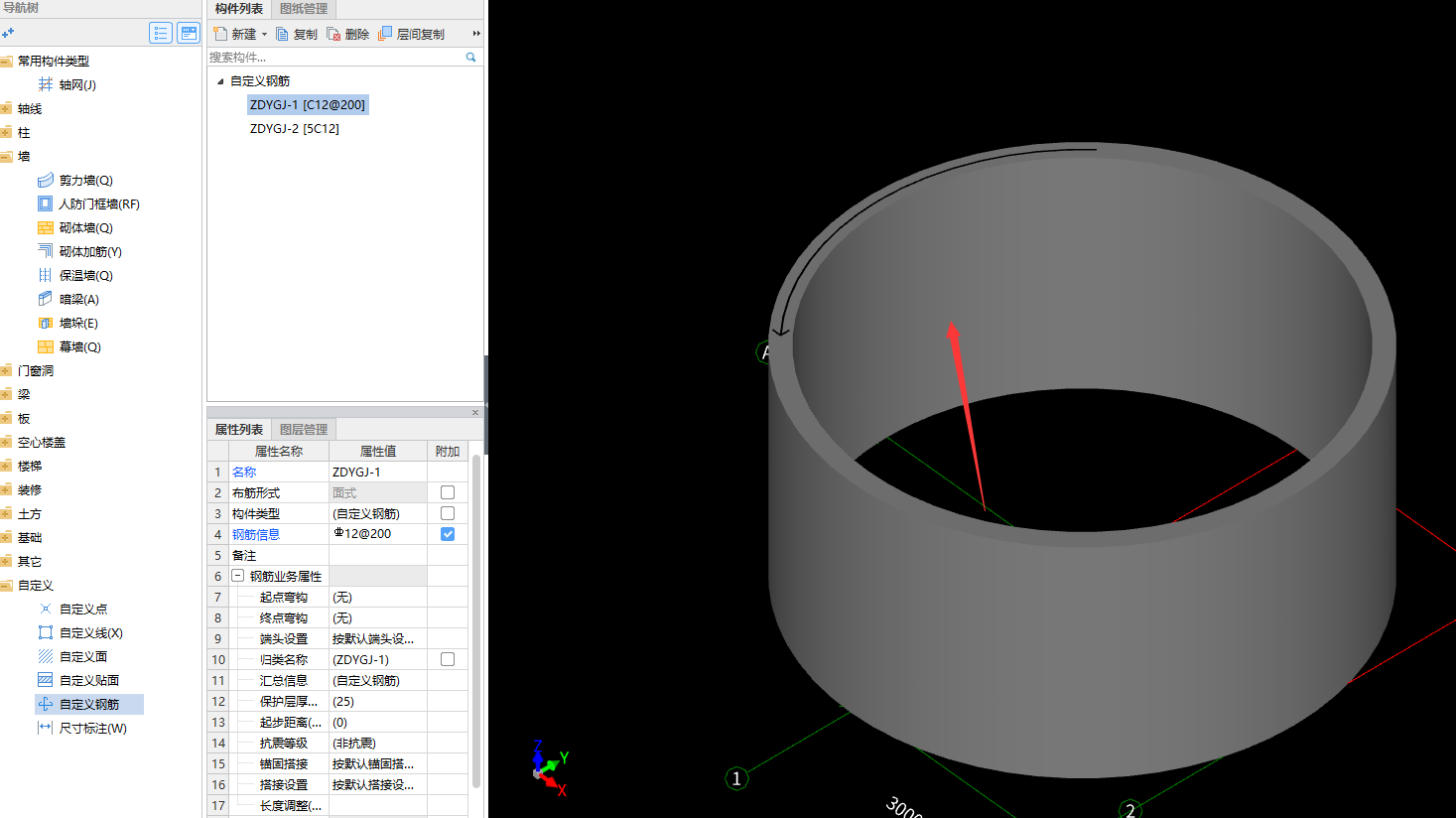Select 暗梁(A) hidden beam item
Screen dimensions: 1456x818
coord(68,299)
